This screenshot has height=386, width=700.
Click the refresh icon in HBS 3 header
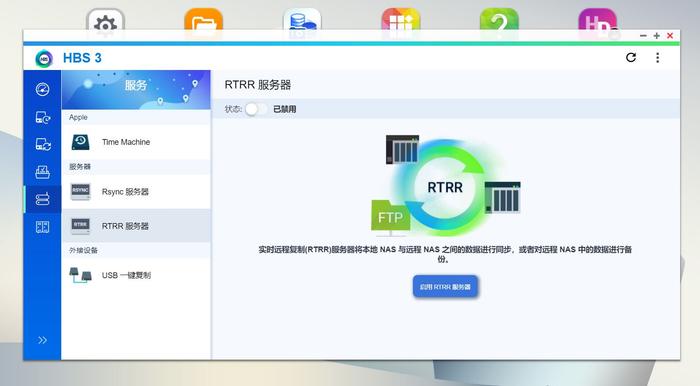click(x=631, y=58)
